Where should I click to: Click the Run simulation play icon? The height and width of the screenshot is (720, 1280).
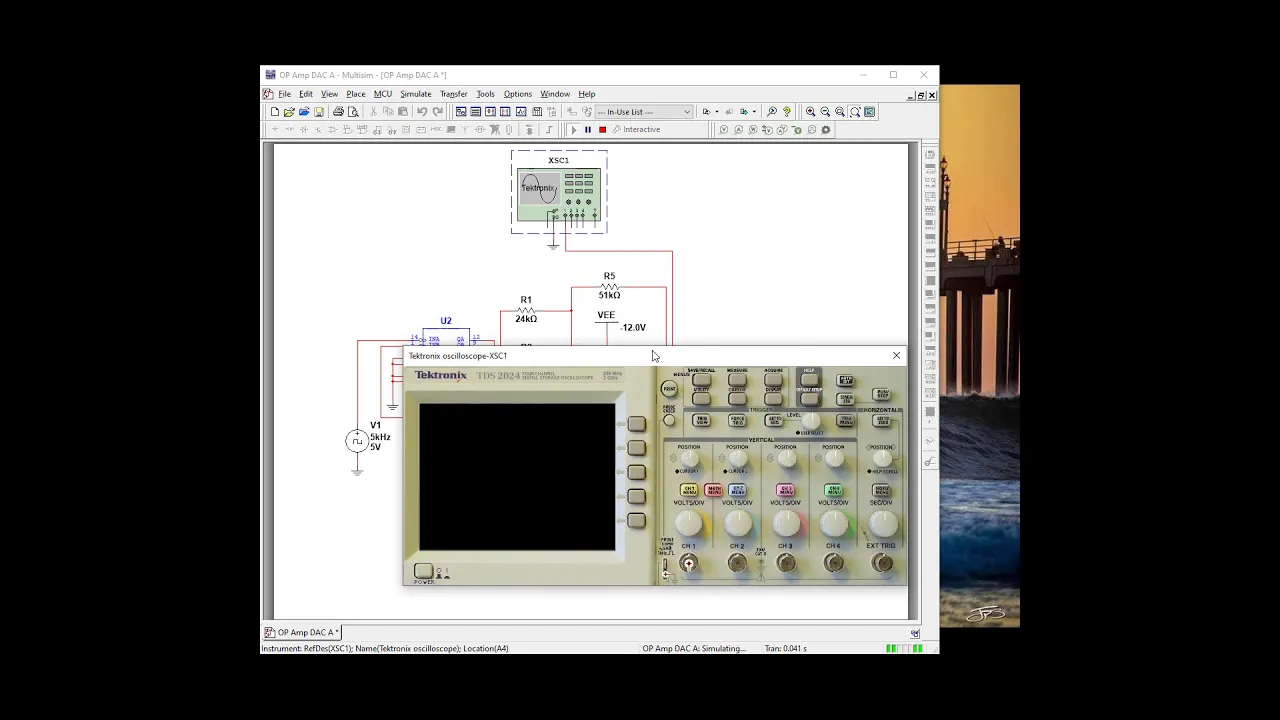(x=574, y=129)
